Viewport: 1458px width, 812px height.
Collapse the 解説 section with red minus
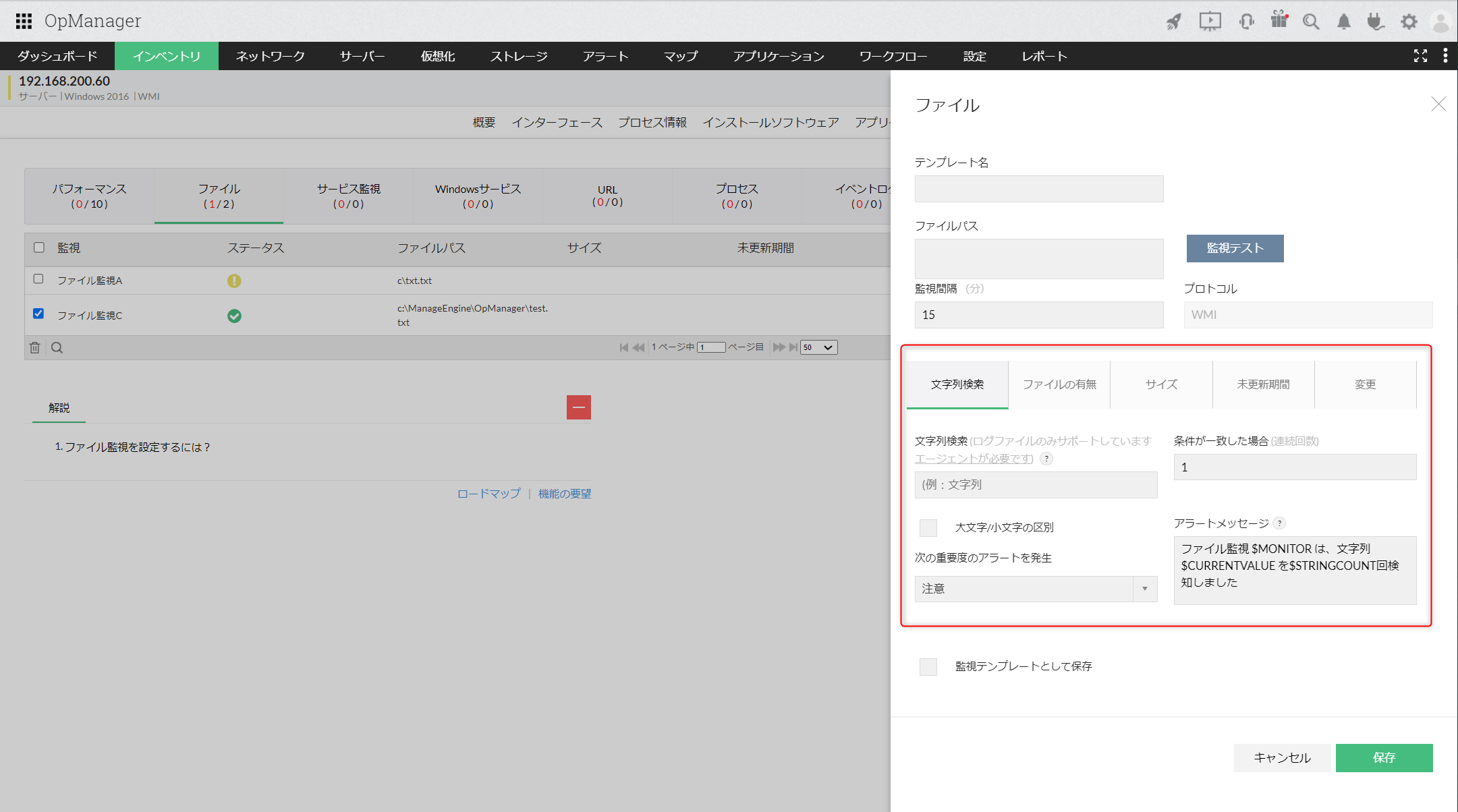(578, 407)
